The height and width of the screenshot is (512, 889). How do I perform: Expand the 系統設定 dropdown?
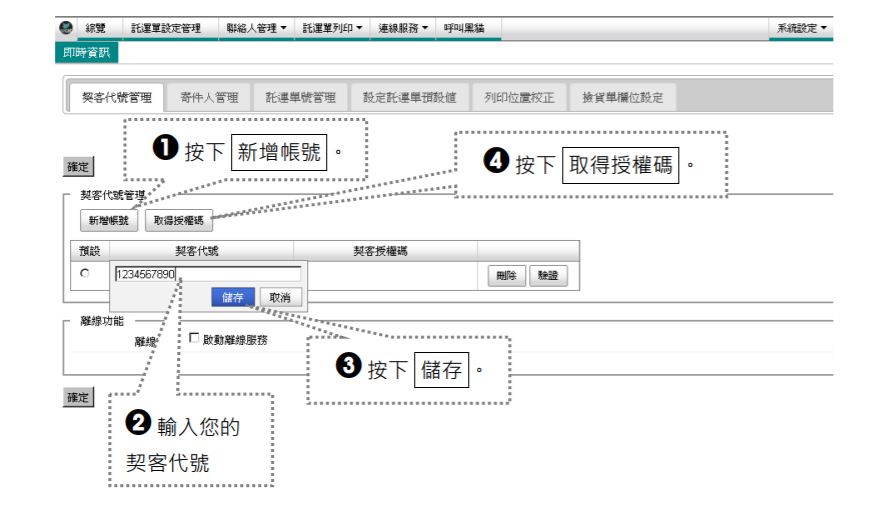click(x=801, y=28)
